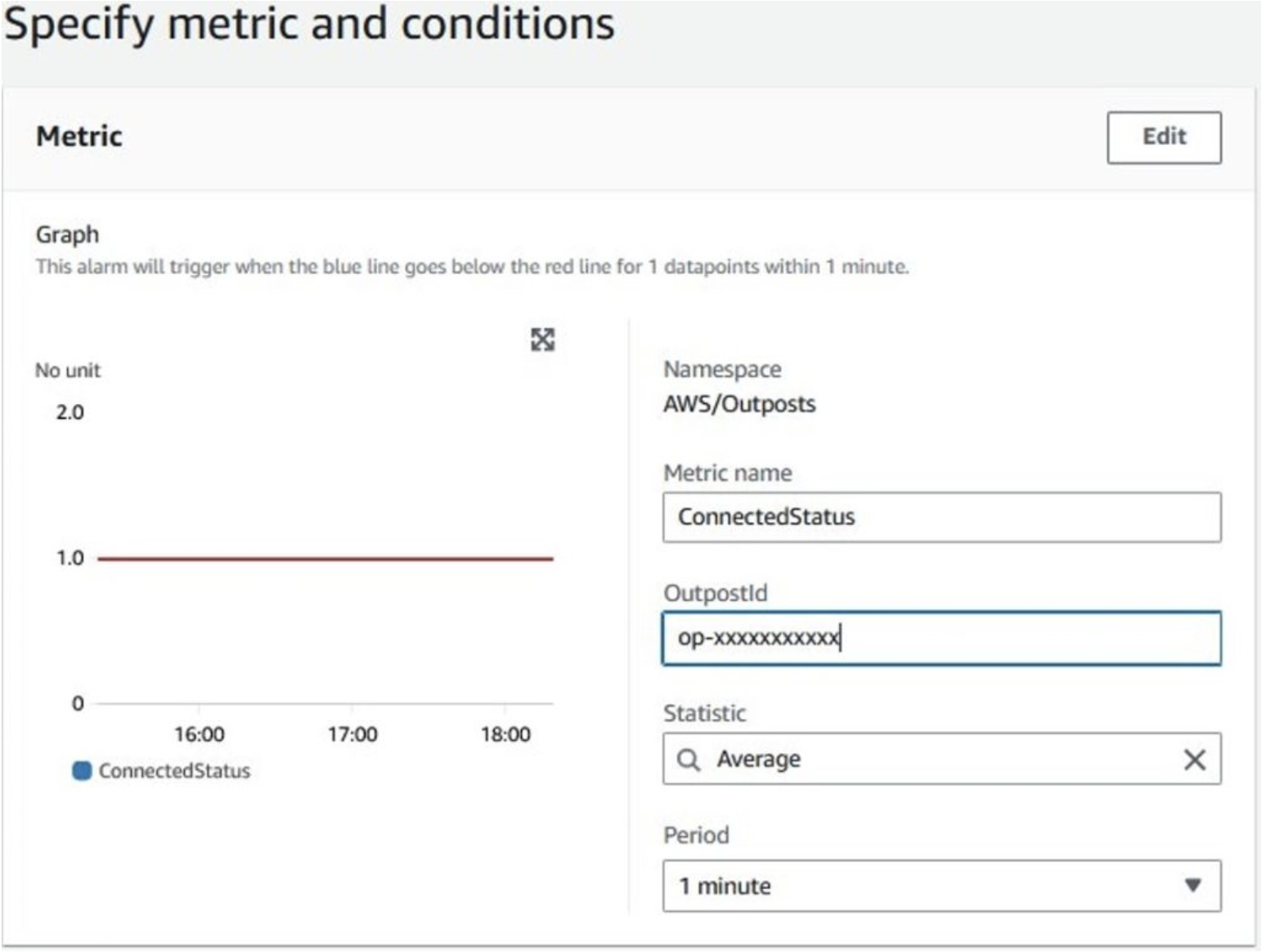Image resolution: width=1261 pixels, height=952 pixels.
Task: Click the Metric section title
Action: coord(79,136)
